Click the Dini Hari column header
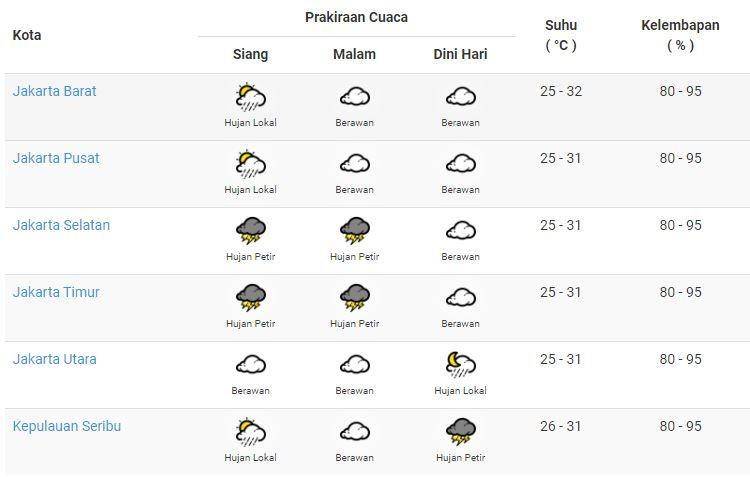 pos(460,54)
